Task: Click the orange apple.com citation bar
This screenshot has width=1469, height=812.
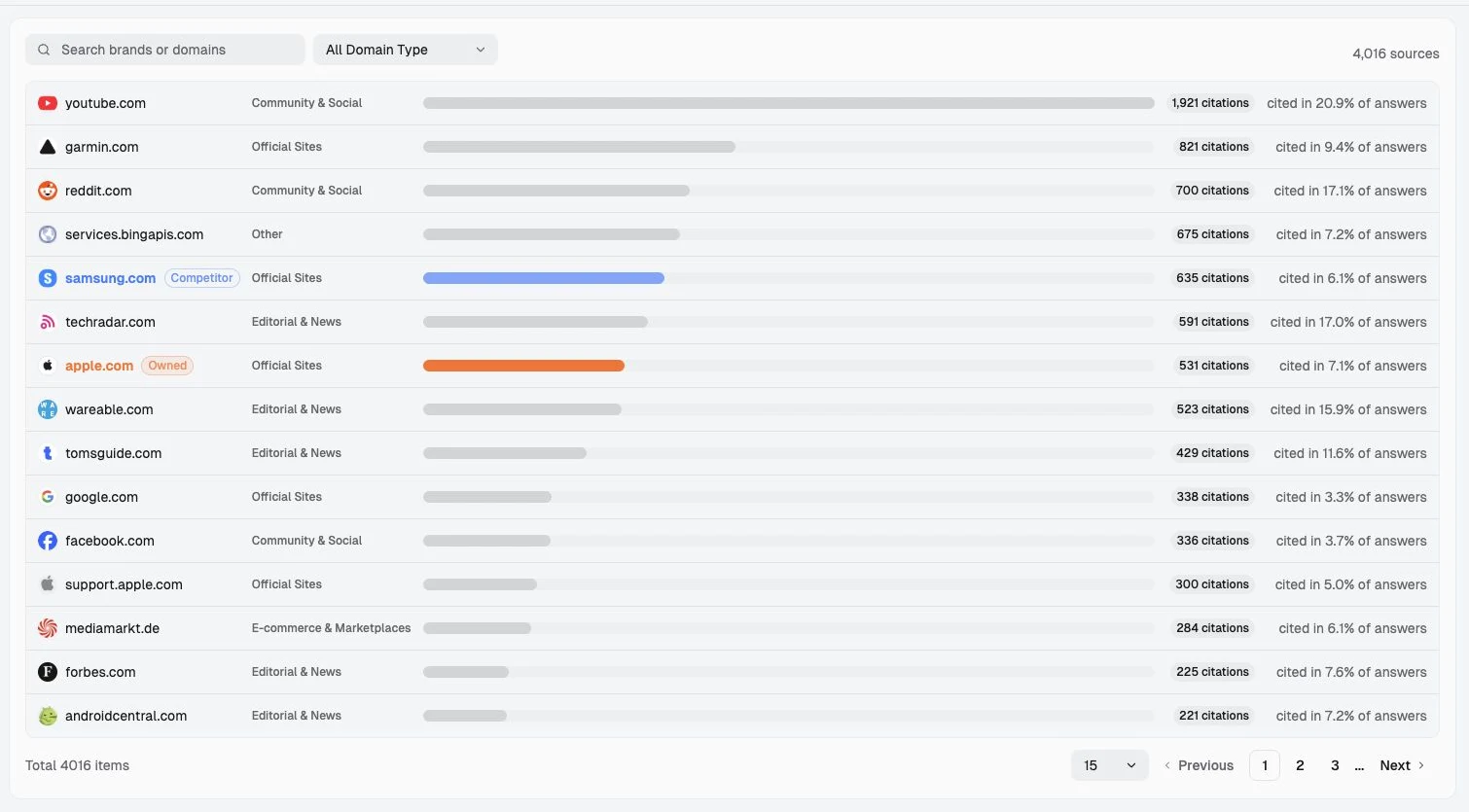Action: (523, 366)
